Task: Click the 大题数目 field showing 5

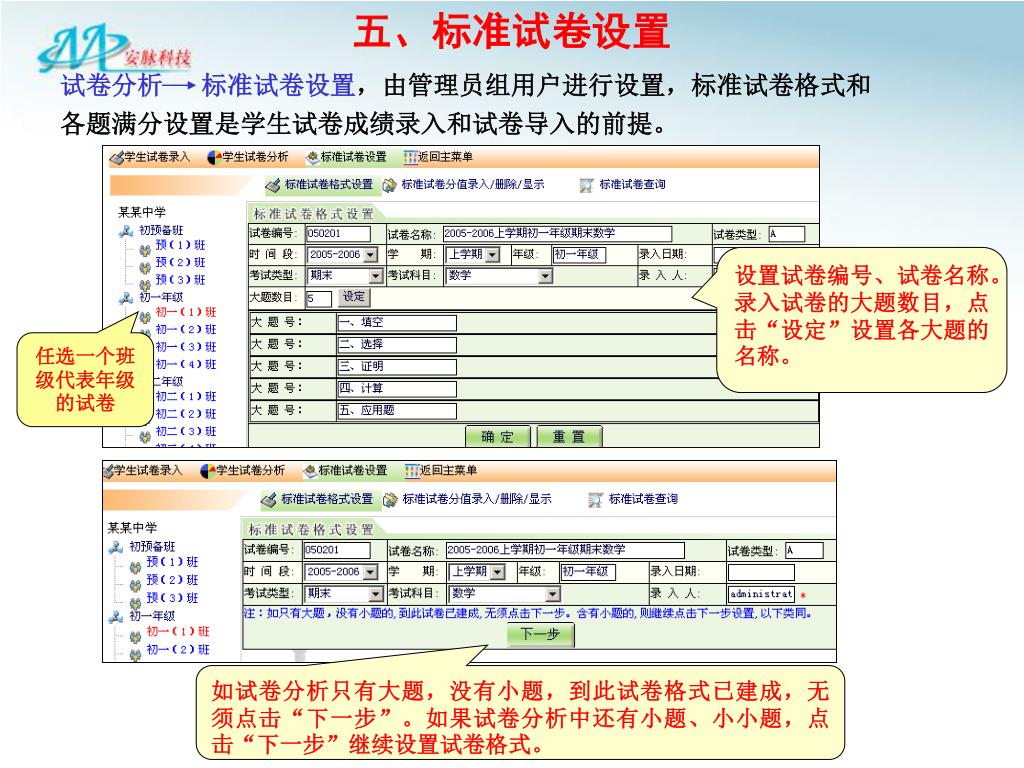Action: pyautogui.click(x=319, y=298)
